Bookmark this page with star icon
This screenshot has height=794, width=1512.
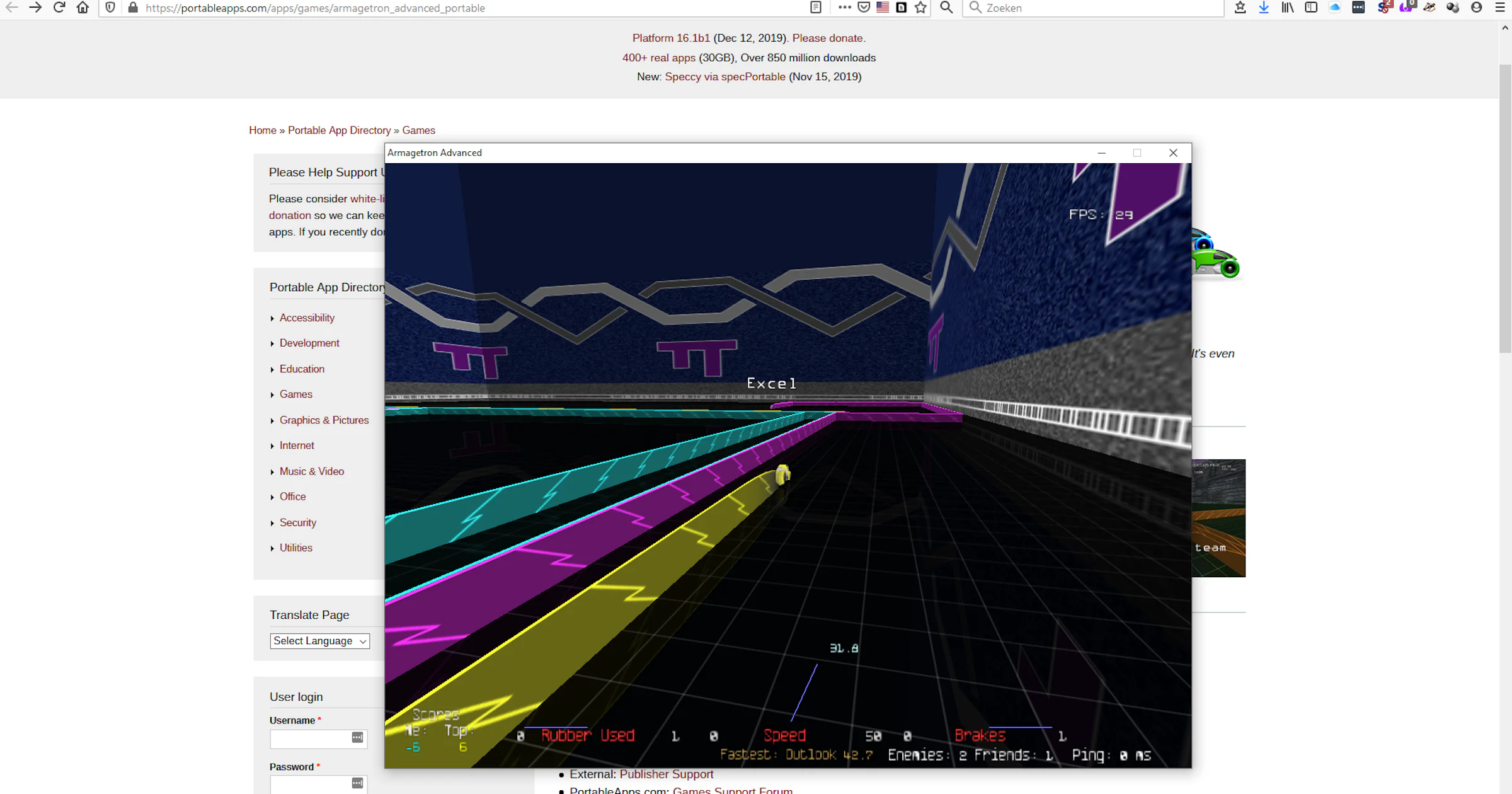(920, 8)
